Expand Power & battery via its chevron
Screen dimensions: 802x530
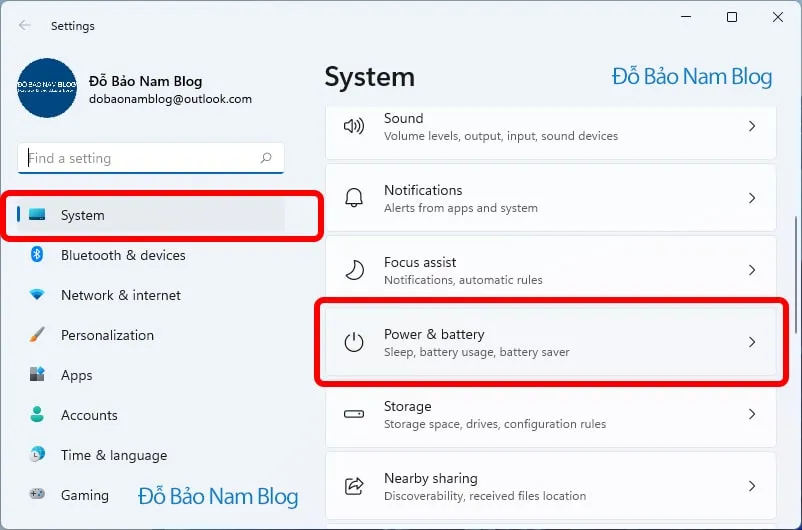pyautogui.click(x=752, y=342)
